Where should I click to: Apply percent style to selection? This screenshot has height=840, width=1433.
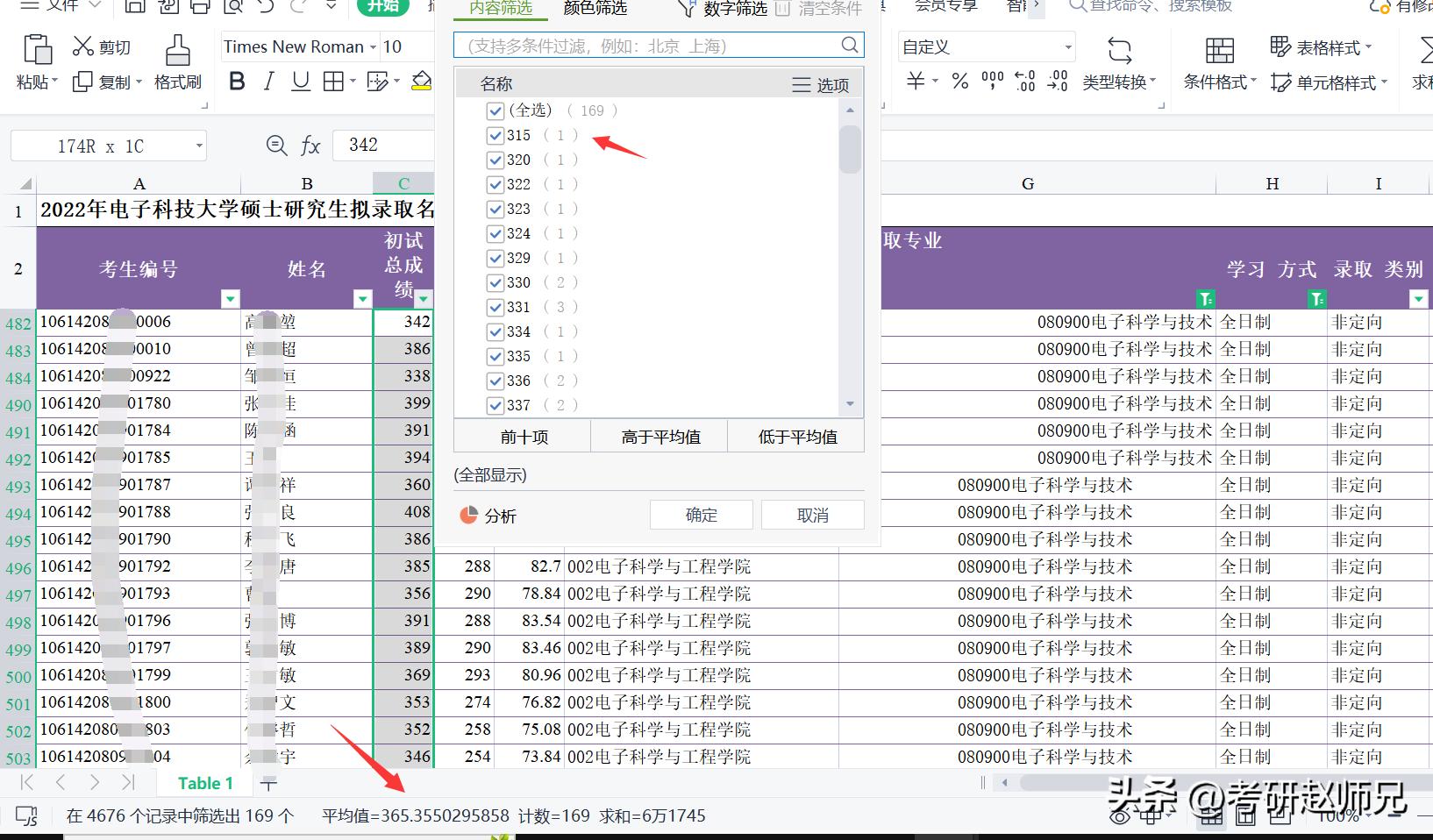point(959,81)
